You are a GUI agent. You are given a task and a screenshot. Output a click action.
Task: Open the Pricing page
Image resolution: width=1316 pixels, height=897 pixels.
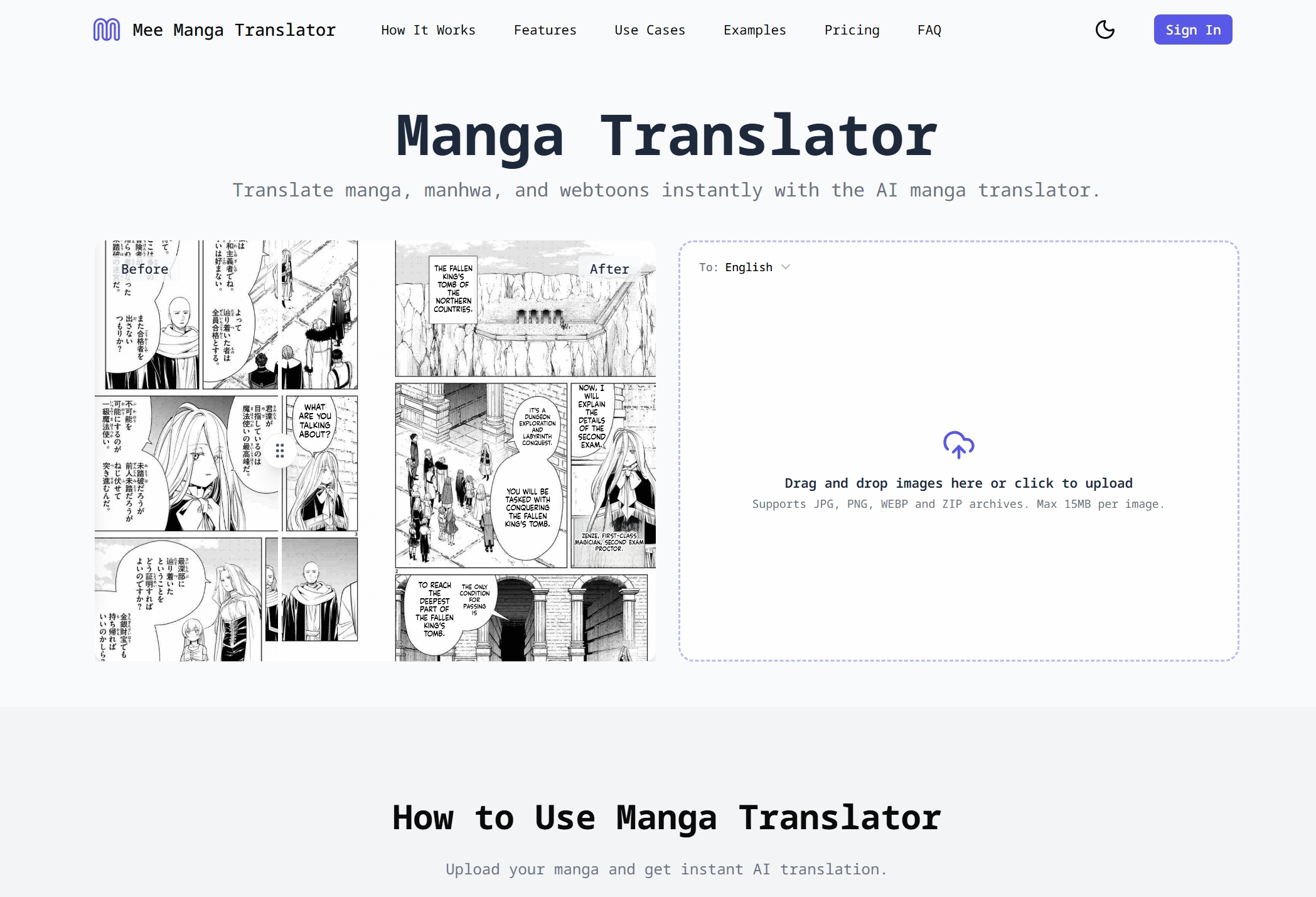[x=852, y=30]
